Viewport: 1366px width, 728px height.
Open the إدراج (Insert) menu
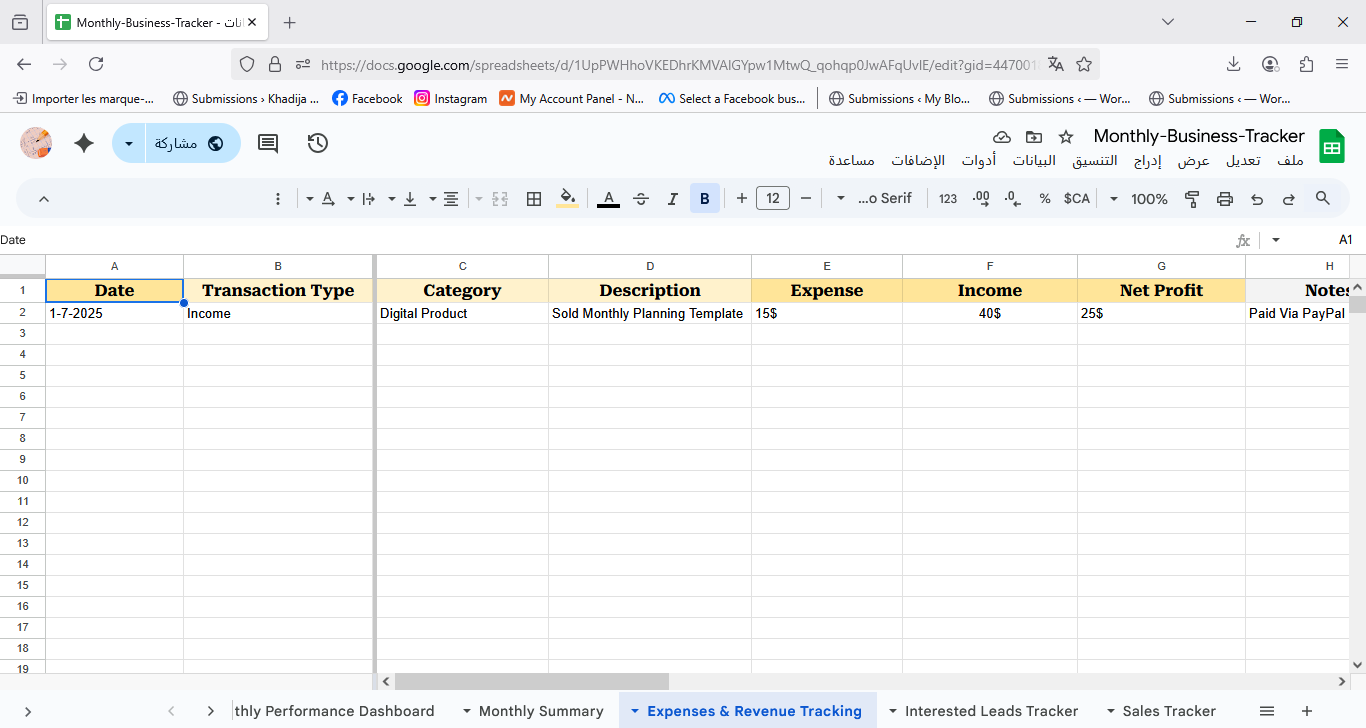pos(1147,161)
